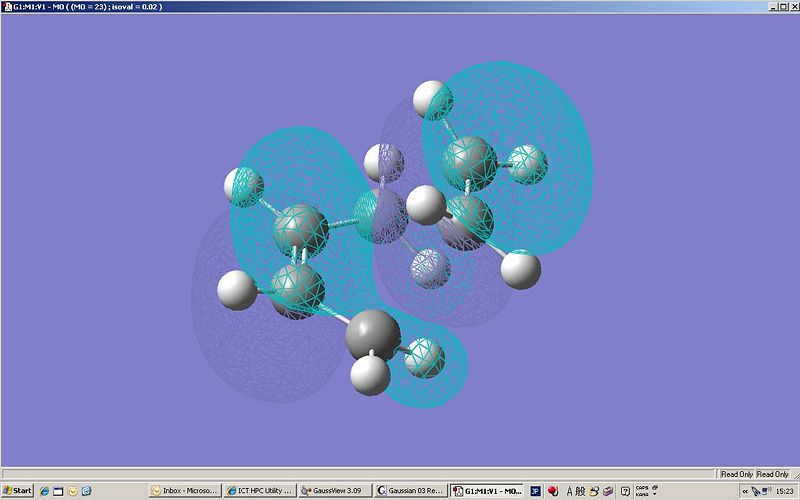This screenshot has height=500, width=800.
Task: Open the Windows Start menu
Action: 17,491
